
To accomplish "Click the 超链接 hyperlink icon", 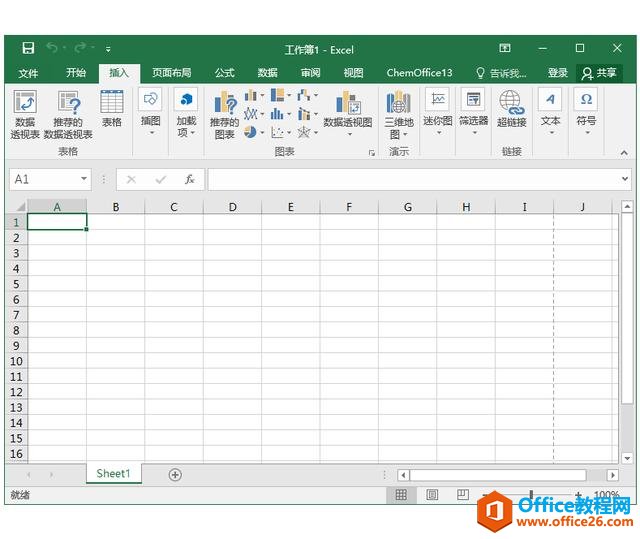I will (x=511, y=109).
